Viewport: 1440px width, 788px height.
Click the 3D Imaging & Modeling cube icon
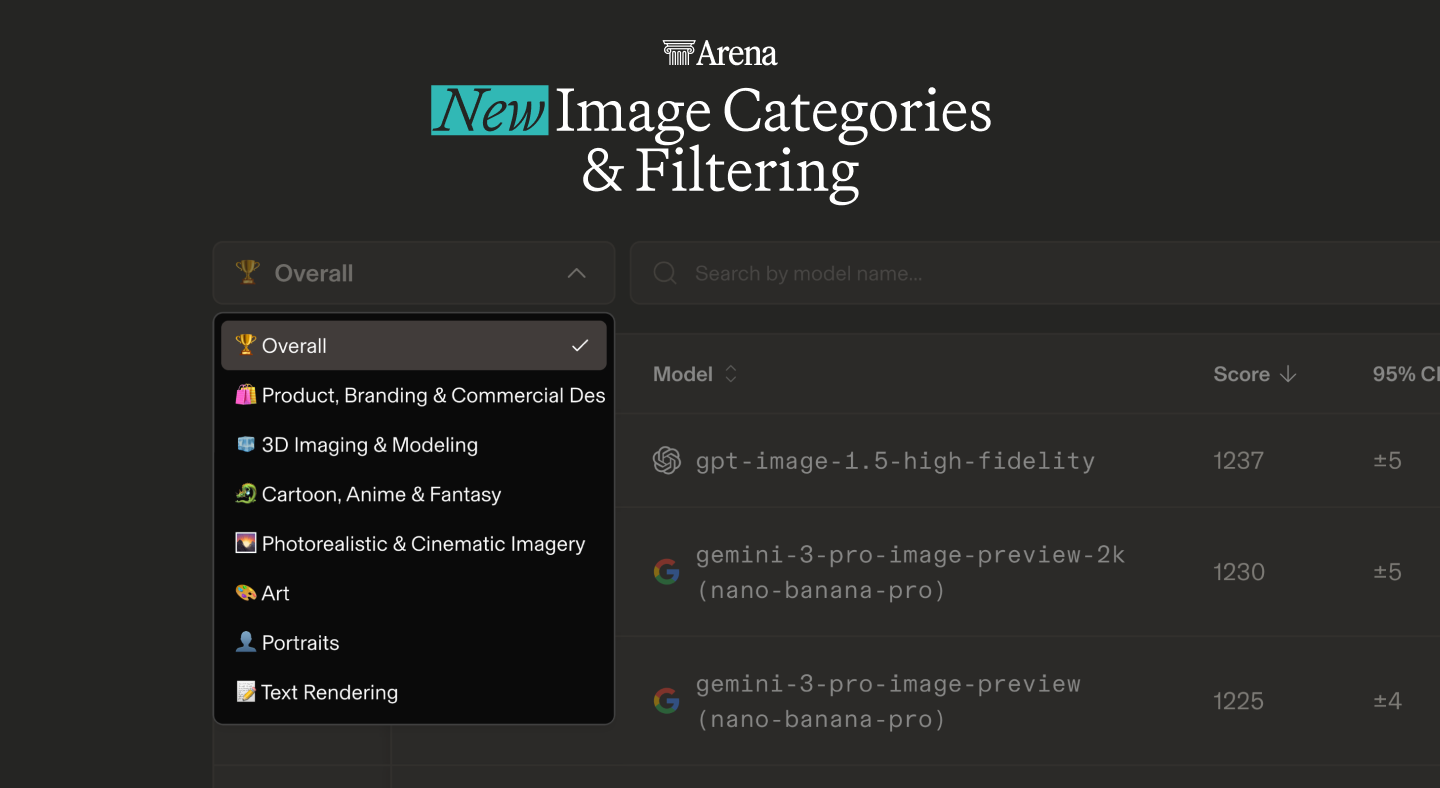(245, 444)
